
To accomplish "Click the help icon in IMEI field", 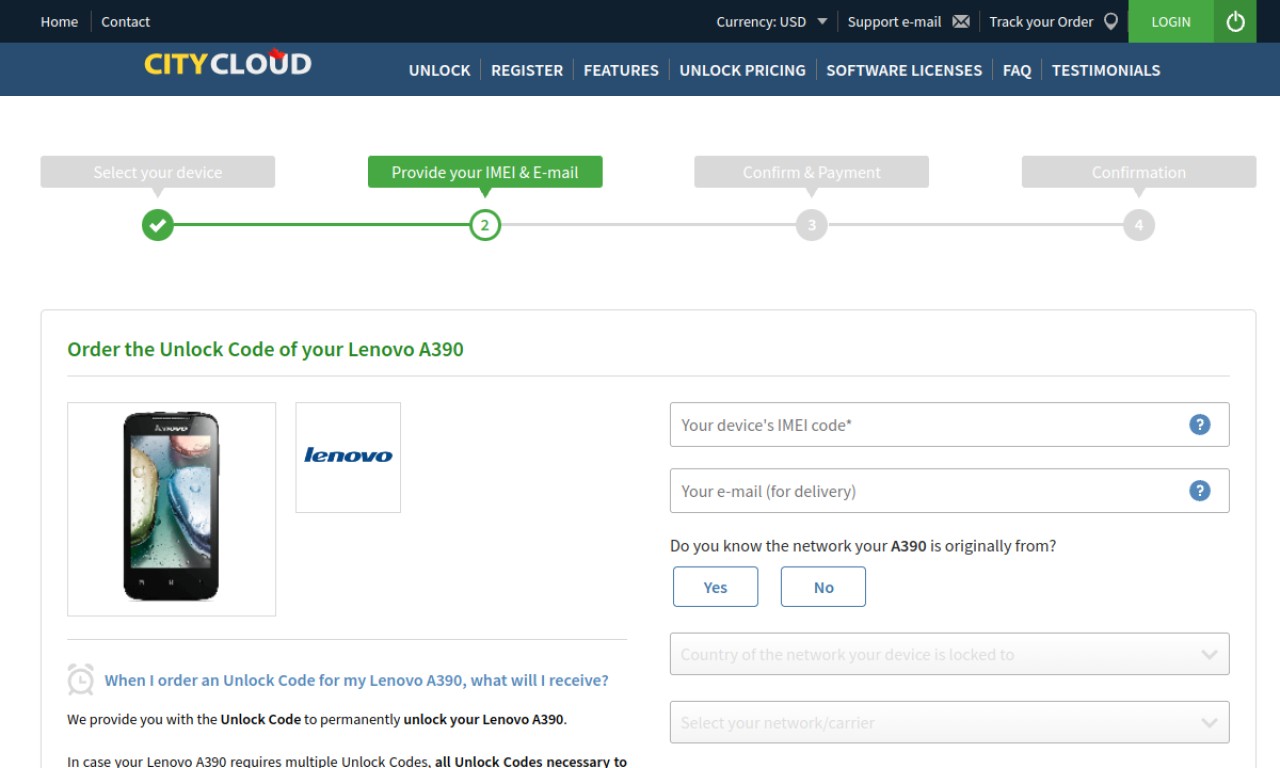I will 1200,425.
